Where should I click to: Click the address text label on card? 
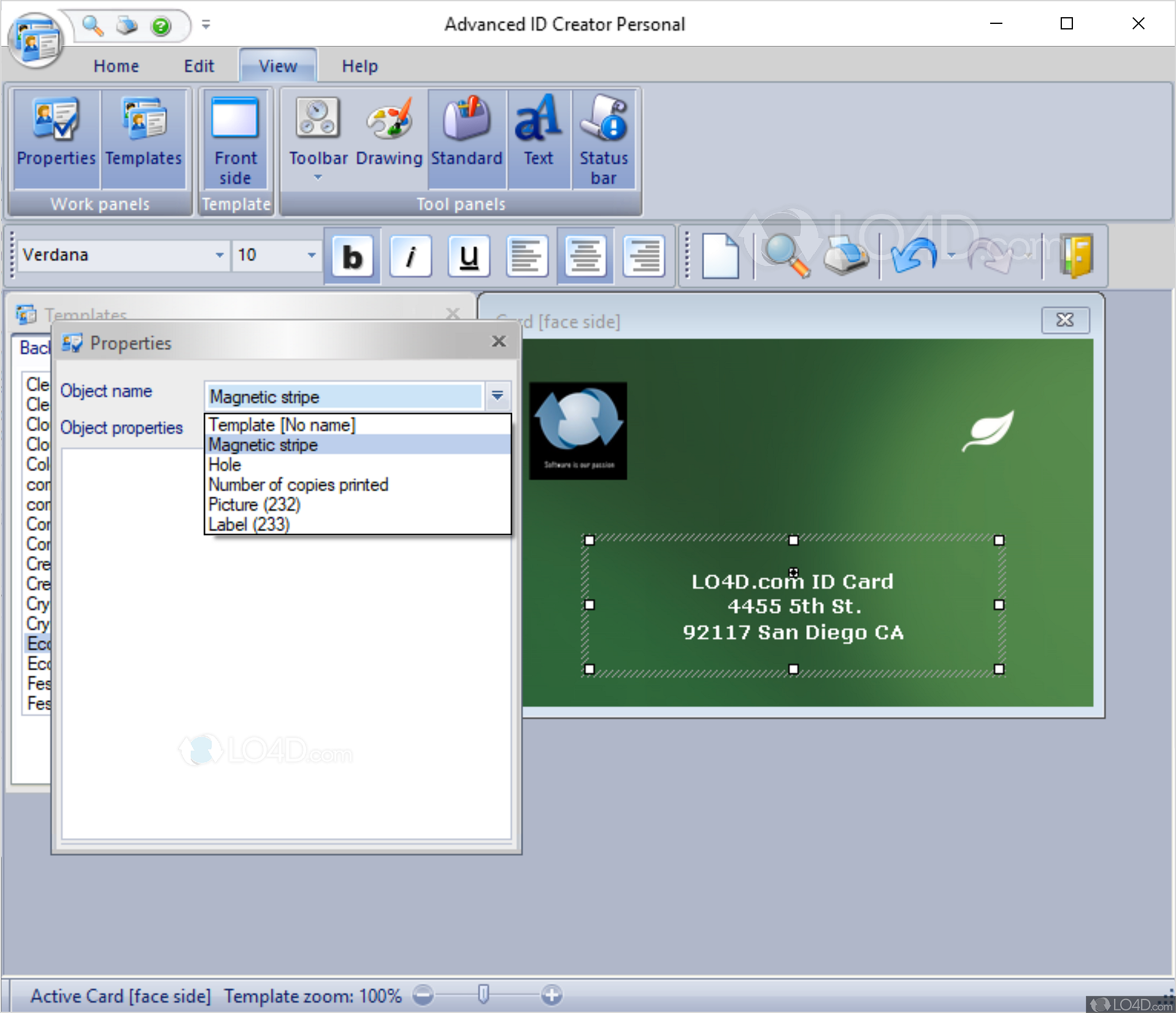click(793, 606)
